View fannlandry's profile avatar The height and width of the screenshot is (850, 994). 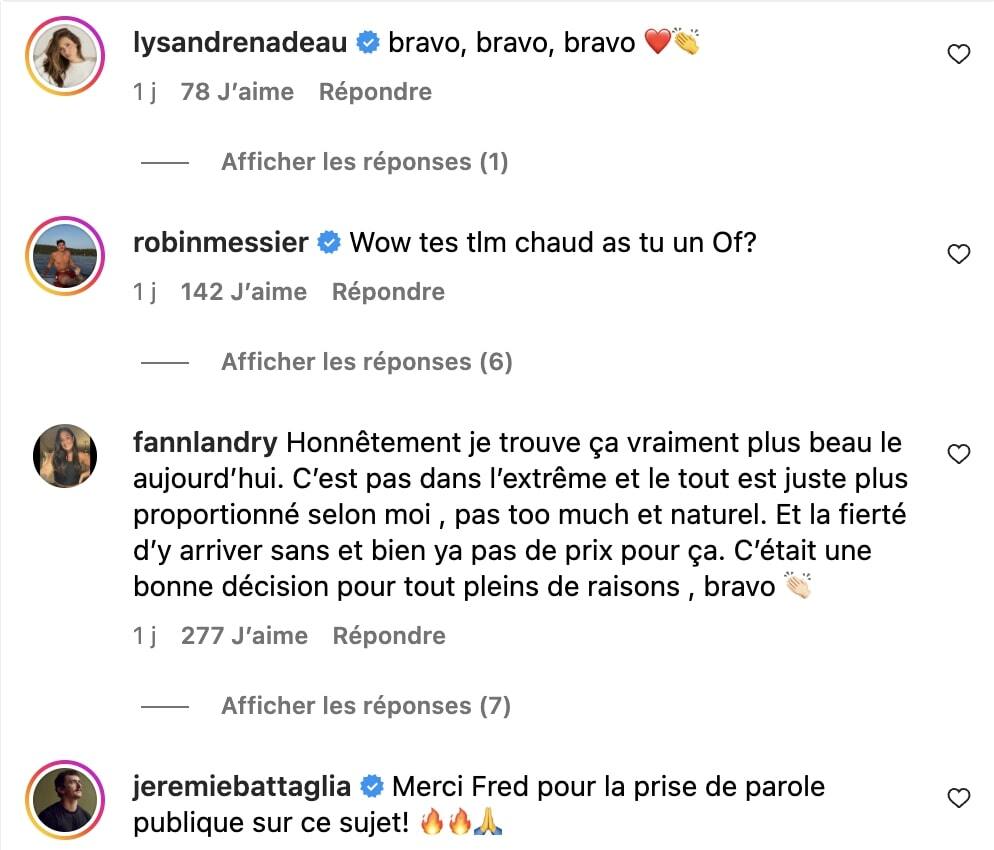click(66, 456)
